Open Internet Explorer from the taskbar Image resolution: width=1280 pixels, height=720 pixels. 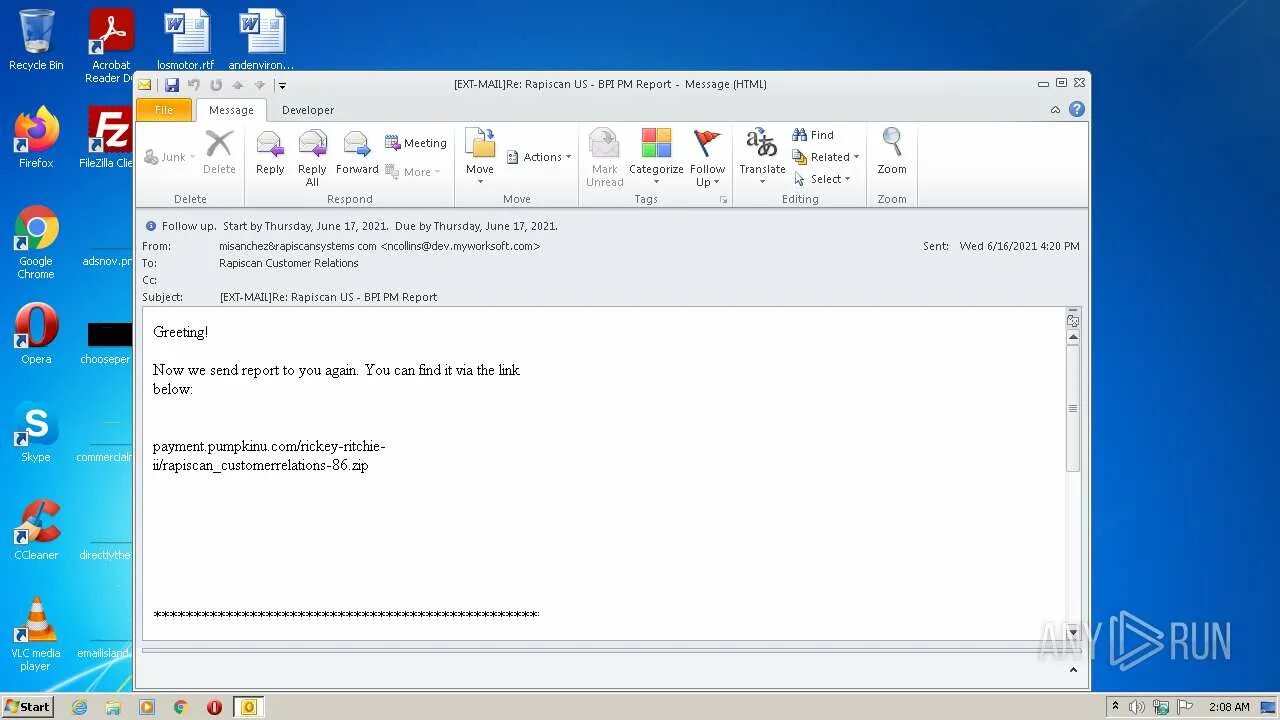(79, 707)
